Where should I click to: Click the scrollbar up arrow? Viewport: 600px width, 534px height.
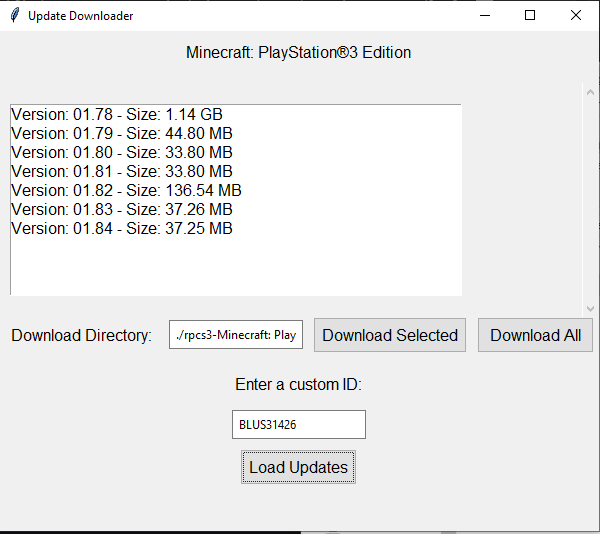(x=590, y=92)
